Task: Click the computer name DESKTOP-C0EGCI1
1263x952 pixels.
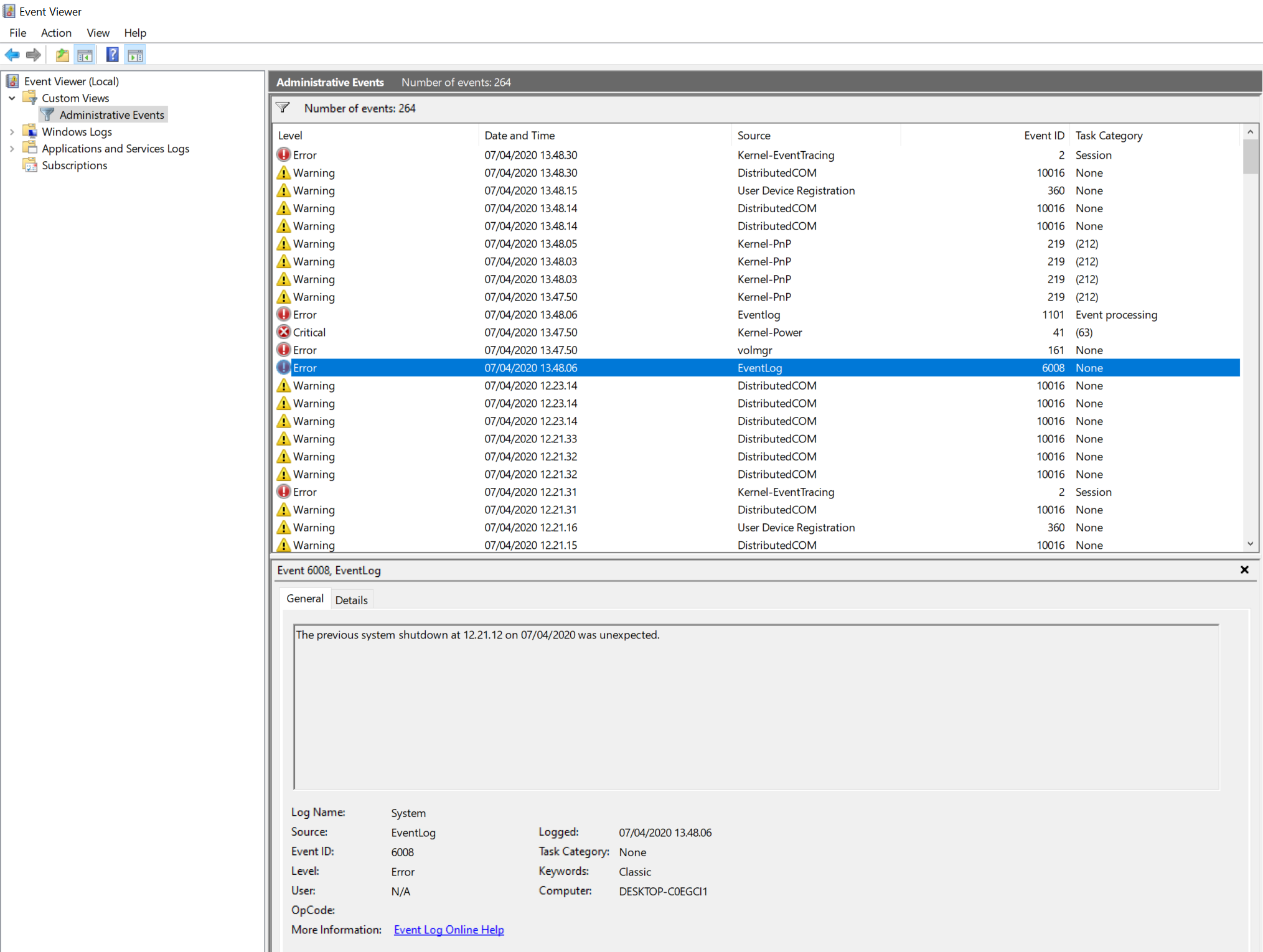Action: pyautogui.click(x=663, y=891)
